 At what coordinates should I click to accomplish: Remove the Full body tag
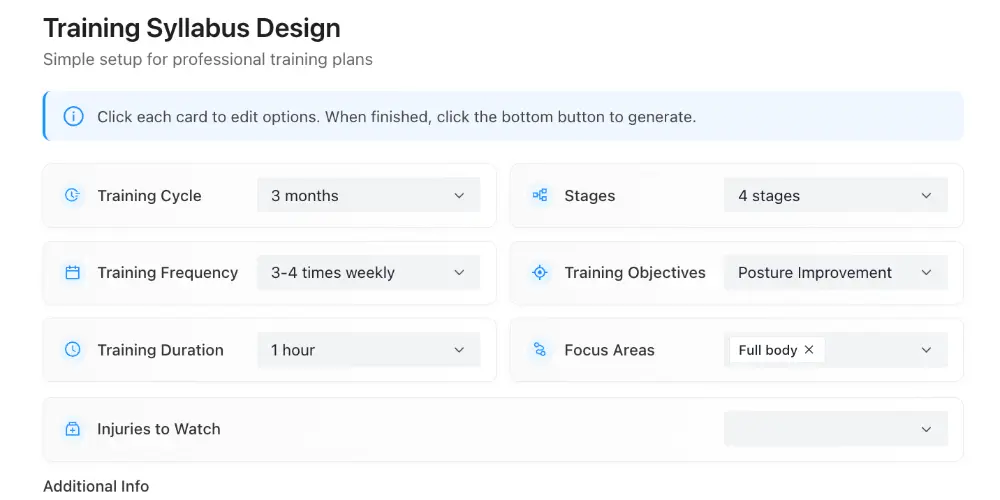click(809, 350)
